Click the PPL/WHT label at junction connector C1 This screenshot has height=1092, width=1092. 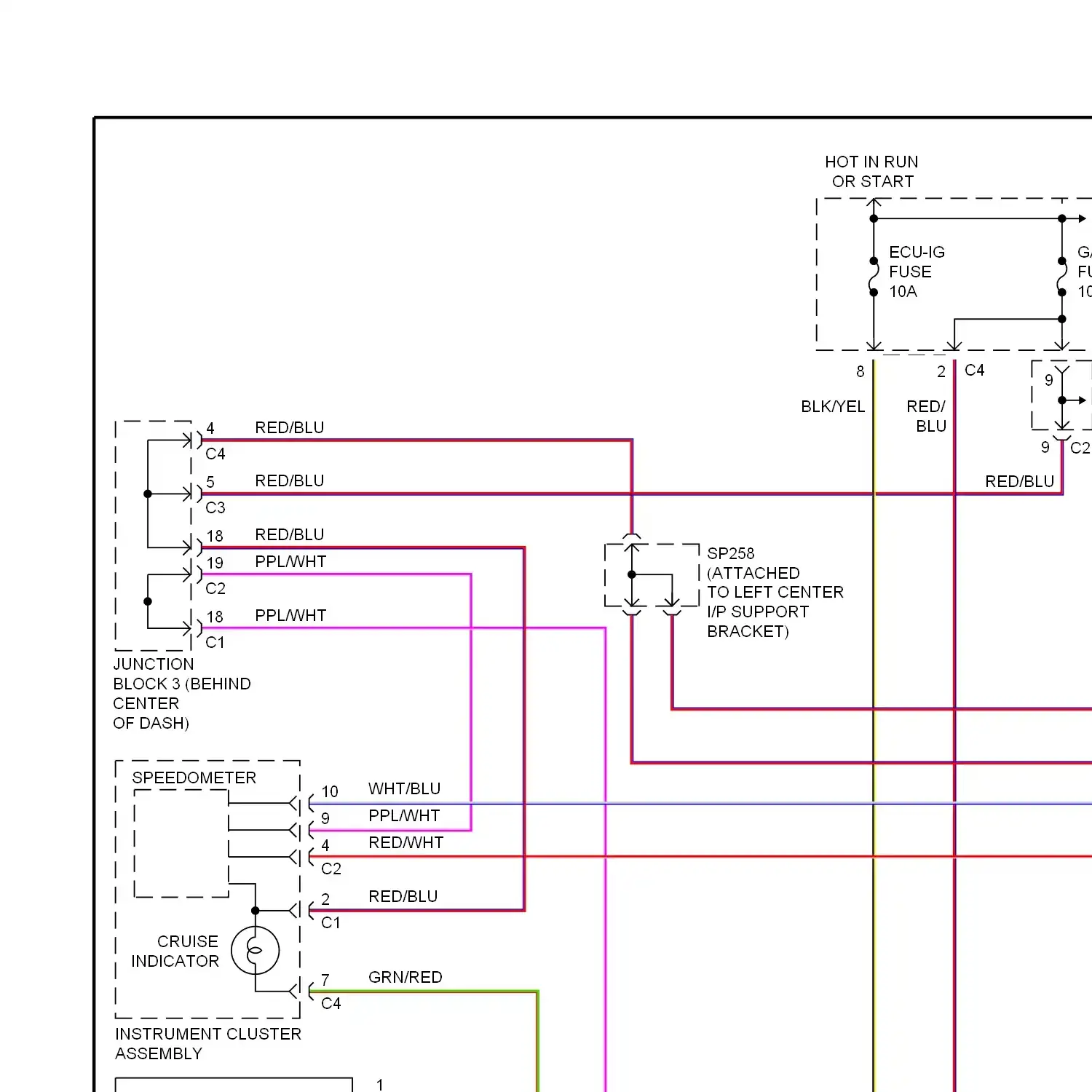(290, 615)
